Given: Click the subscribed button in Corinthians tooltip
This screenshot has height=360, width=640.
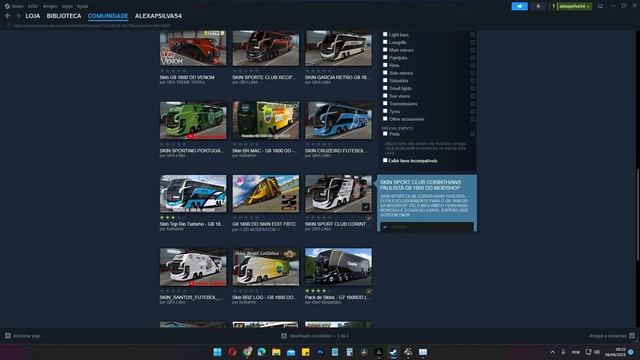Looking at the screenshot, I should tap(427, 227).
